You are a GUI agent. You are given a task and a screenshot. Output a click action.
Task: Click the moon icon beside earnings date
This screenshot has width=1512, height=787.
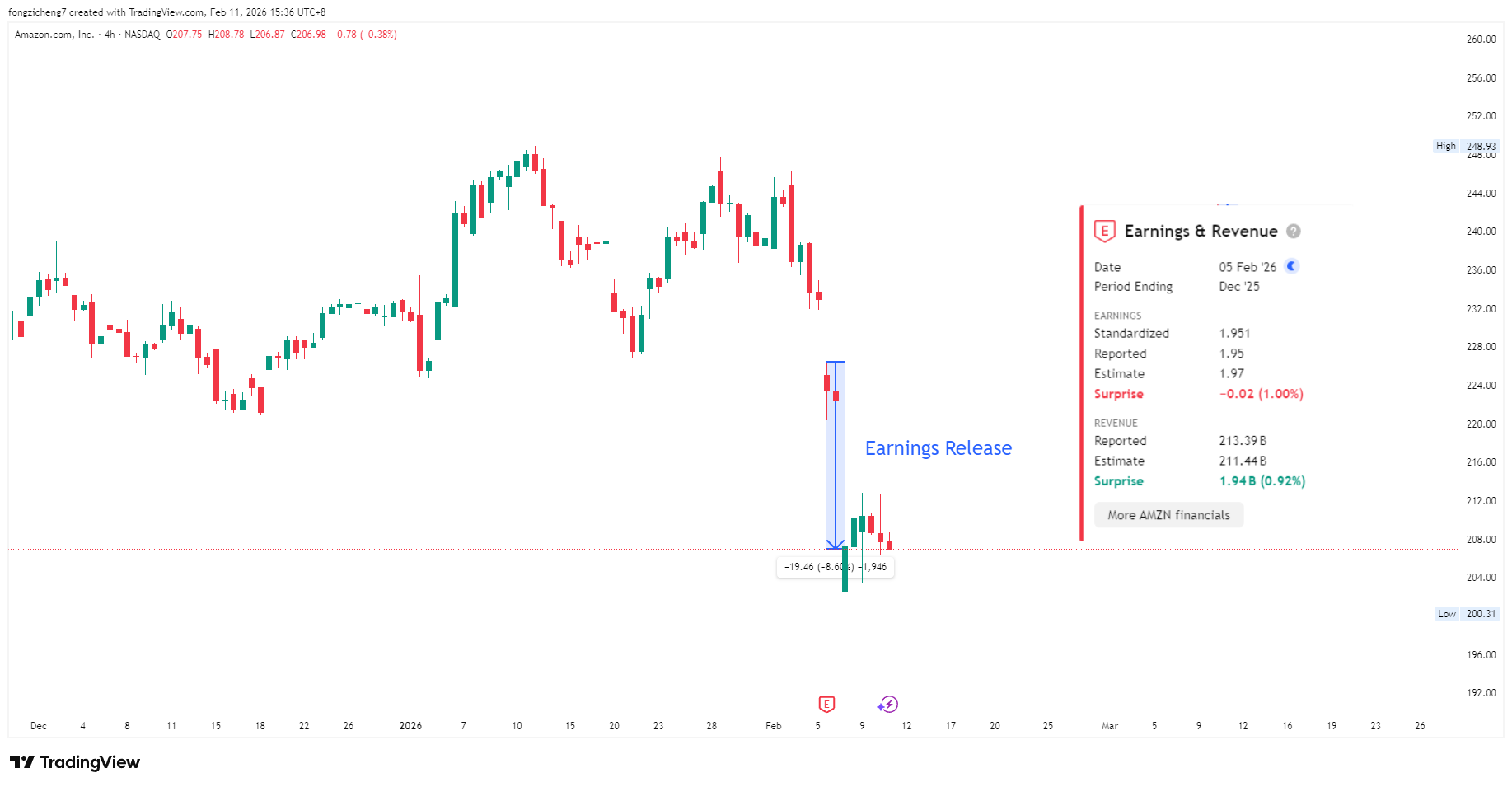[x=1292, y=266]
